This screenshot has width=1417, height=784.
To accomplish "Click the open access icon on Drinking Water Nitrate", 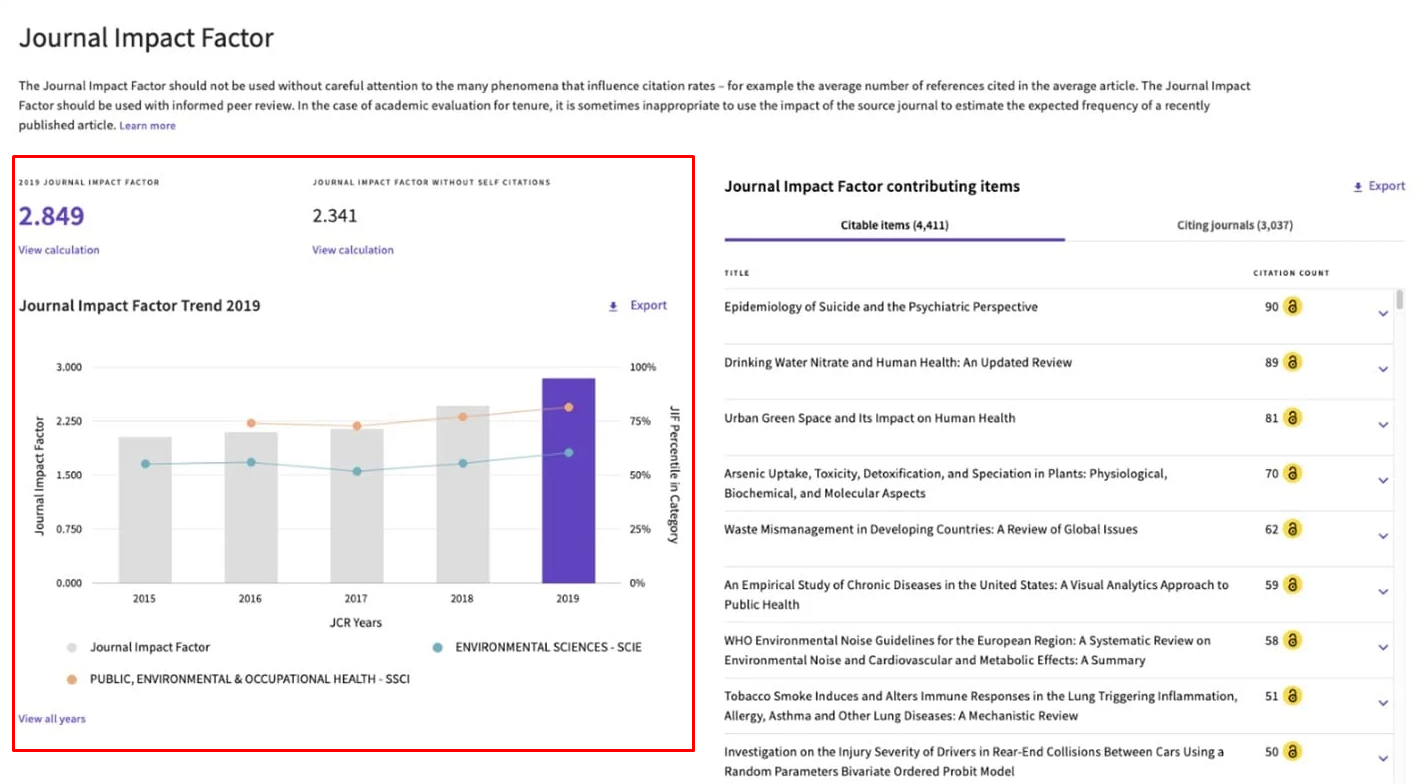I will click(1291, 362).
